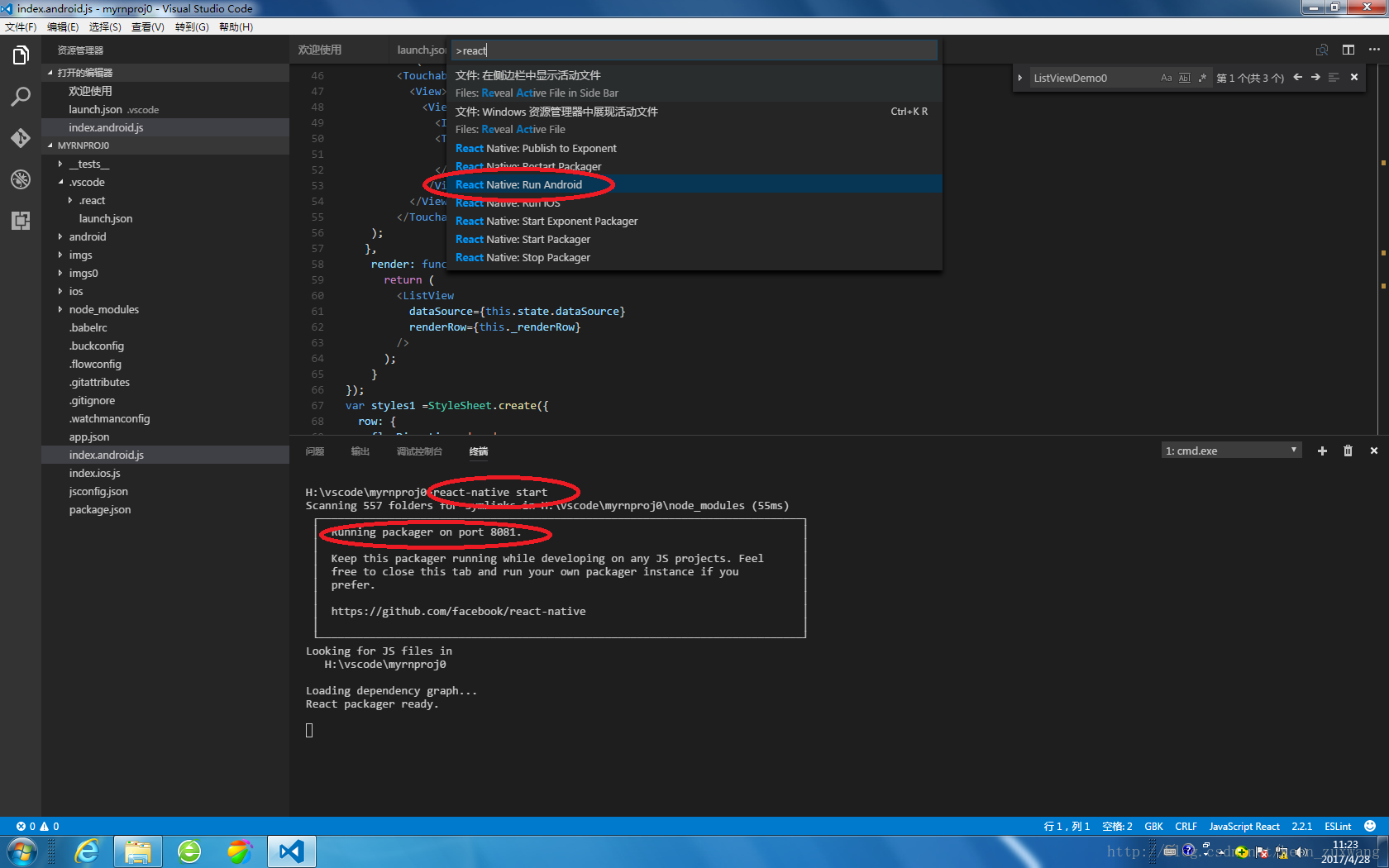Click the Visual Studio Code taskbar icon
This screenshot has width=1389, height=868.
click(292, 851)
